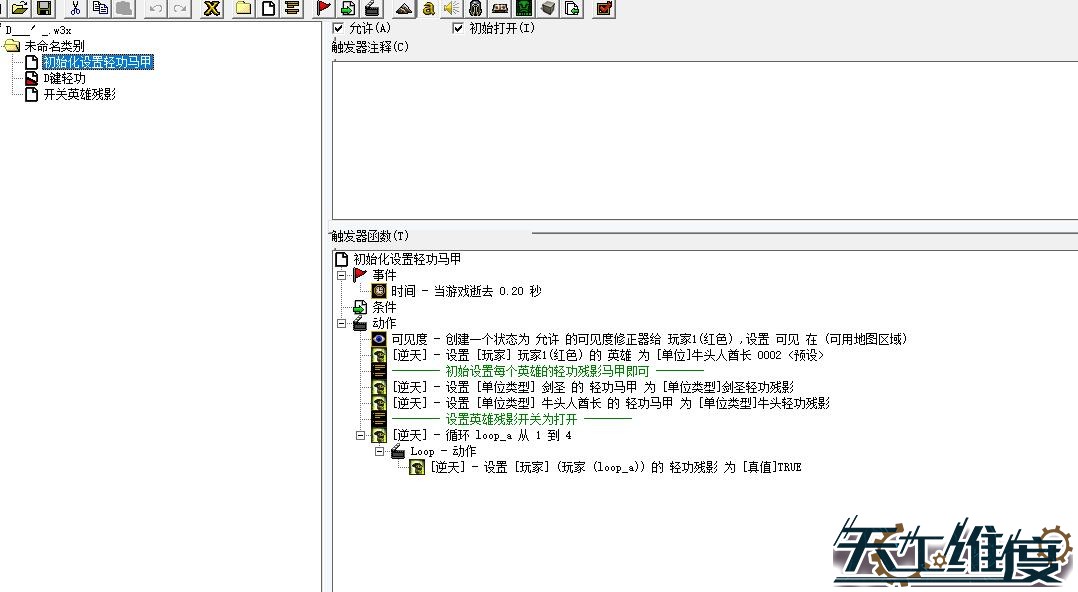The height and width of the screenshot is (592, 1078).
Task: Open the Variables editor (yellow X icon)
Action: pyautogui.click(x=211, y=9)
